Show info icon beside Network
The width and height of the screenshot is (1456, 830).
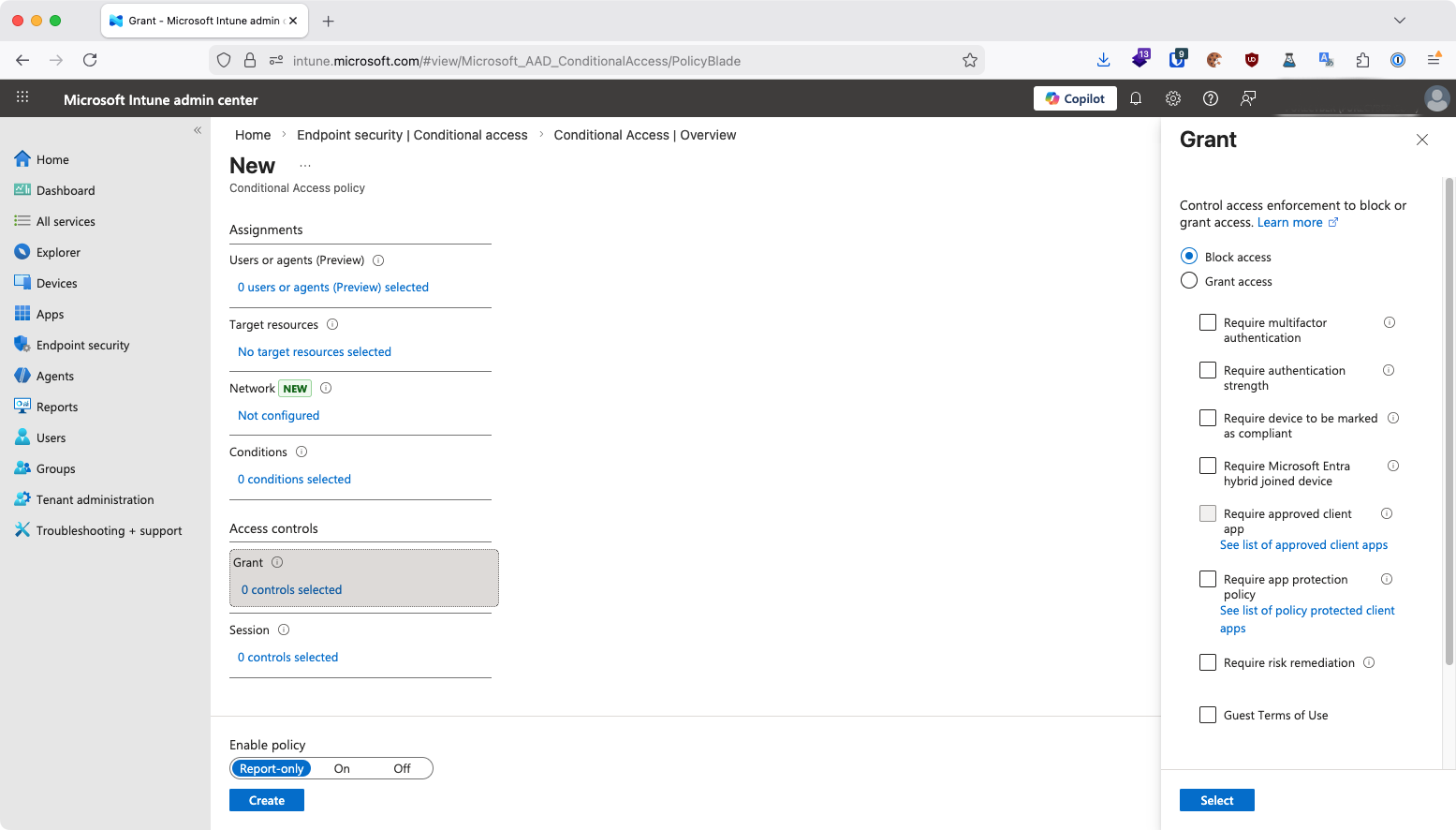point(326,389)
